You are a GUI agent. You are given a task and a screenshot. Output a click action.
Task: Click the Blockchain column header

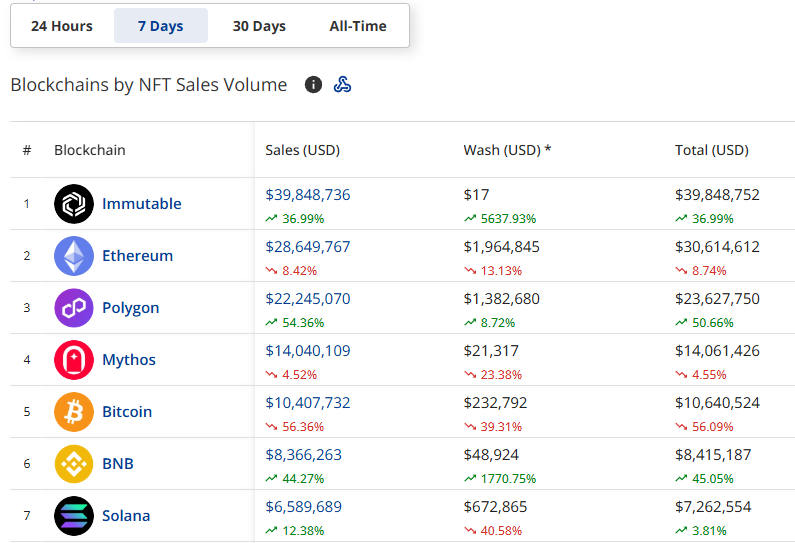90,150
